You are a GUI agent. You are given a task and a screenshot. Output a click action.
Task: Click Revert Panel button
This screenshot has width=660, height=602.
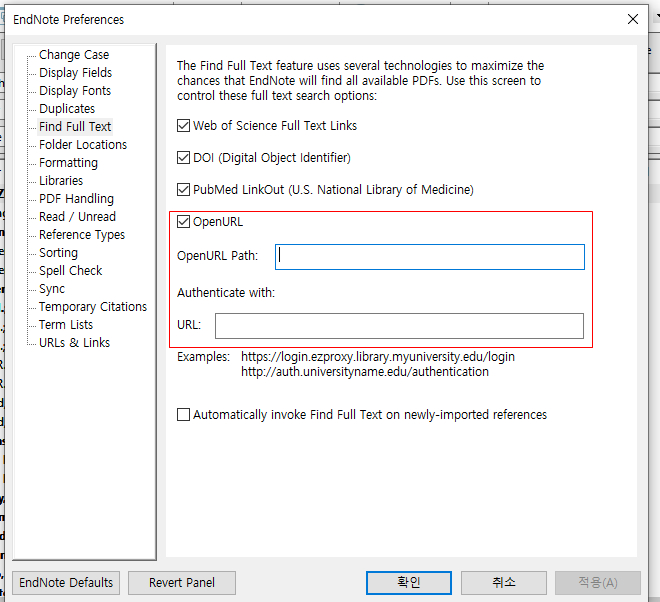pyautogui.click(x=182, y=583)
